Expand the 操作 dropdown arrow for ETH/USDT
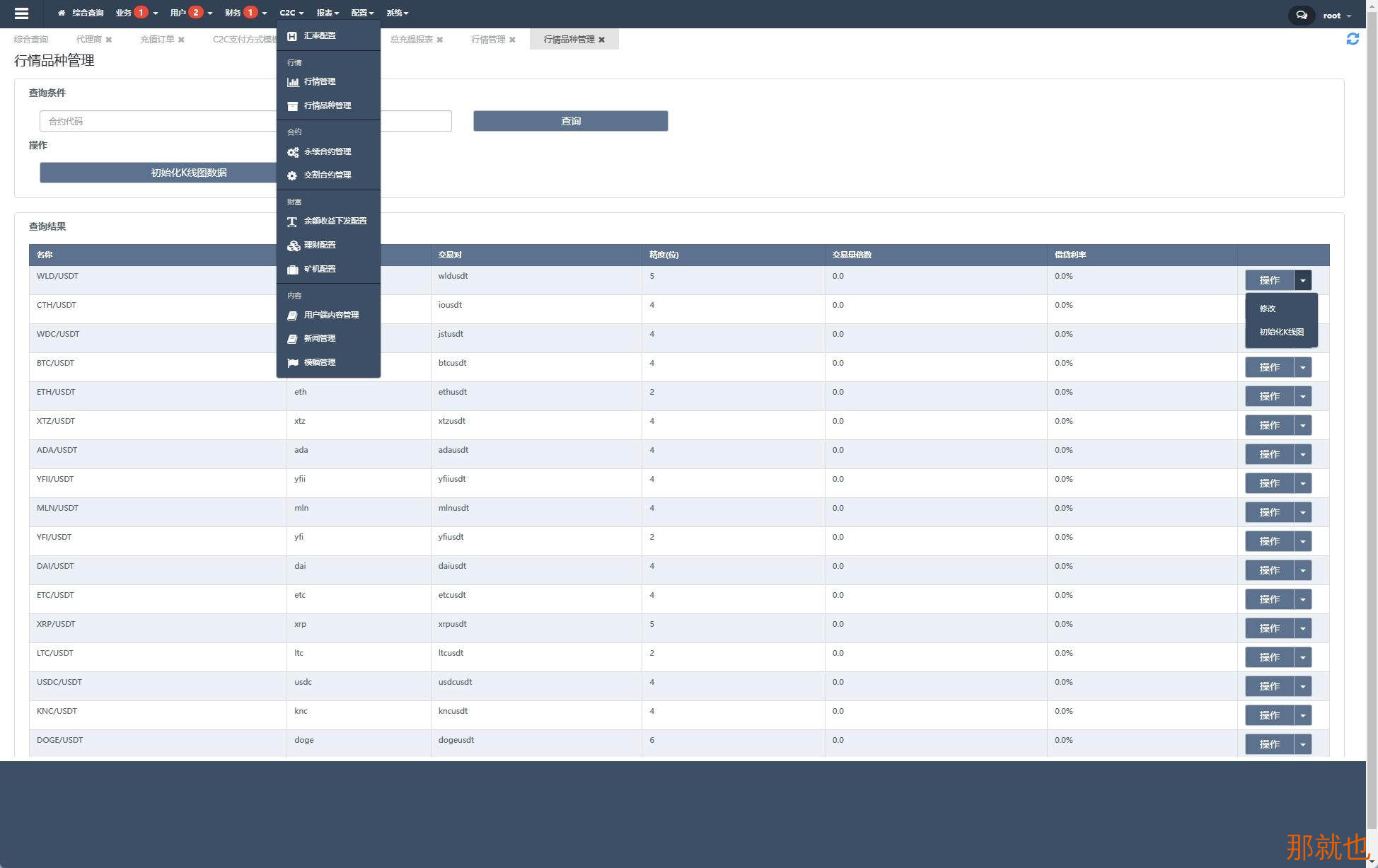This screenshot has height=868, width=1378. click(x=1302, y=397)
